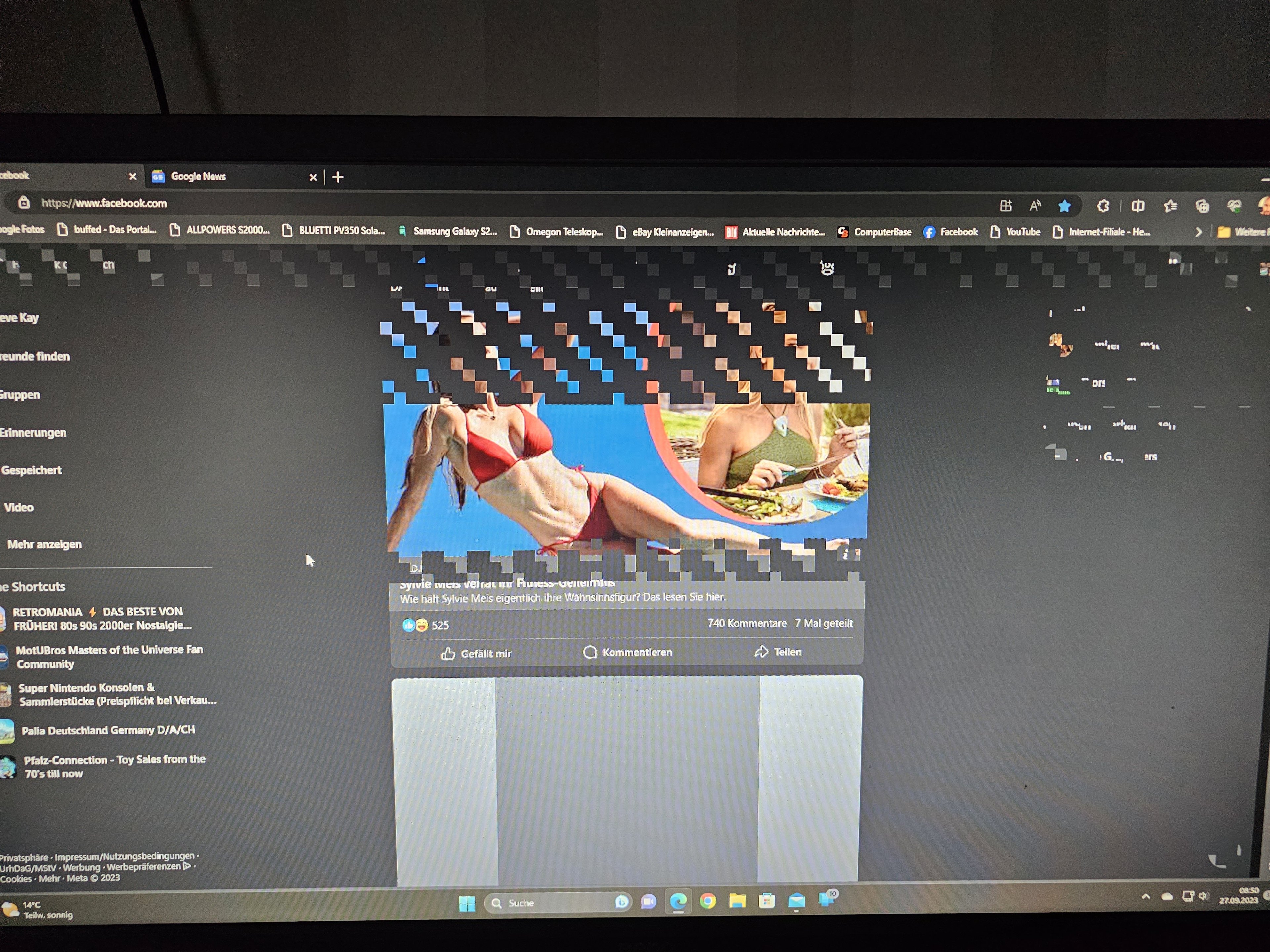Open the browser extensions icon

pos(1103,206)
